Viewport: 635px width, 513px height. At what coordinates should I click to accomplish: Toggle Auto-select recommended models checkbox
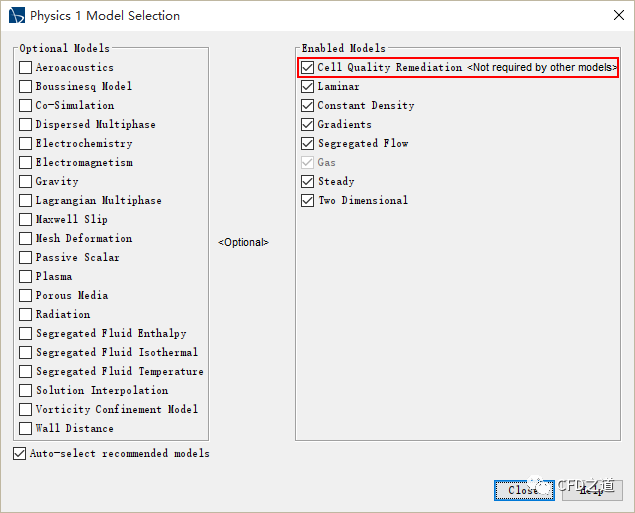pyautogui.click(x=20, y=454)
